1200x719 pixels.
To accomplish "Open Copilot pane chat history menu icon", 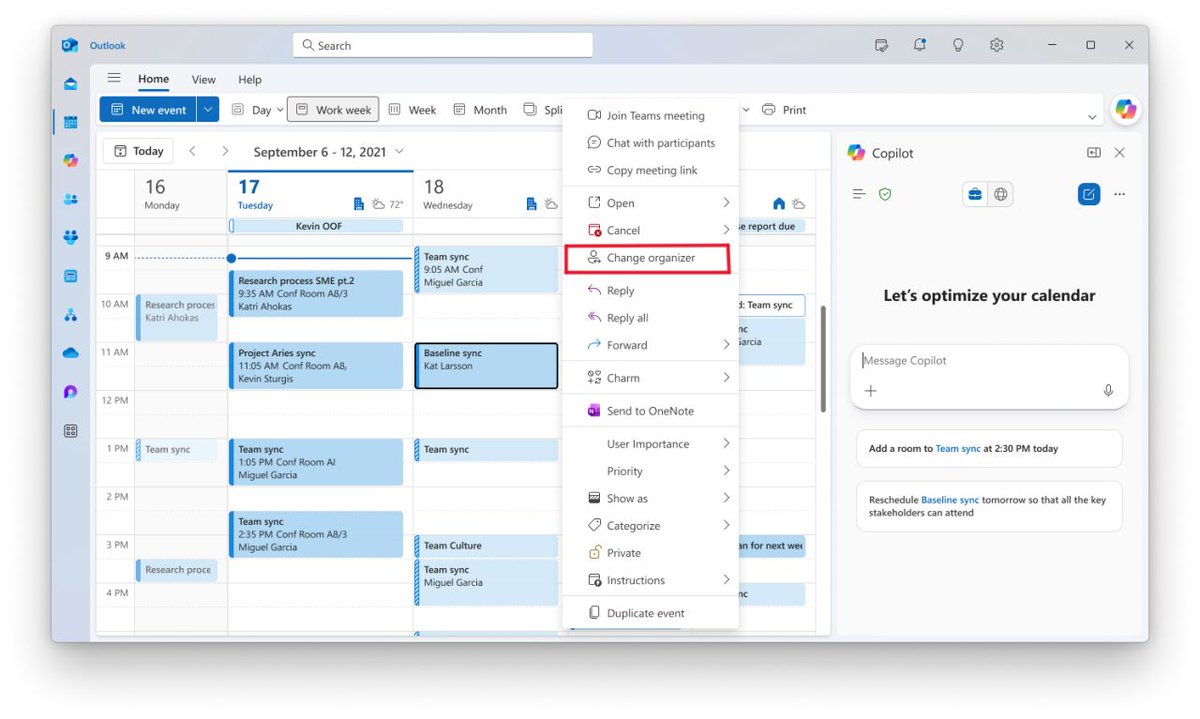I will (x=858, y=194).
